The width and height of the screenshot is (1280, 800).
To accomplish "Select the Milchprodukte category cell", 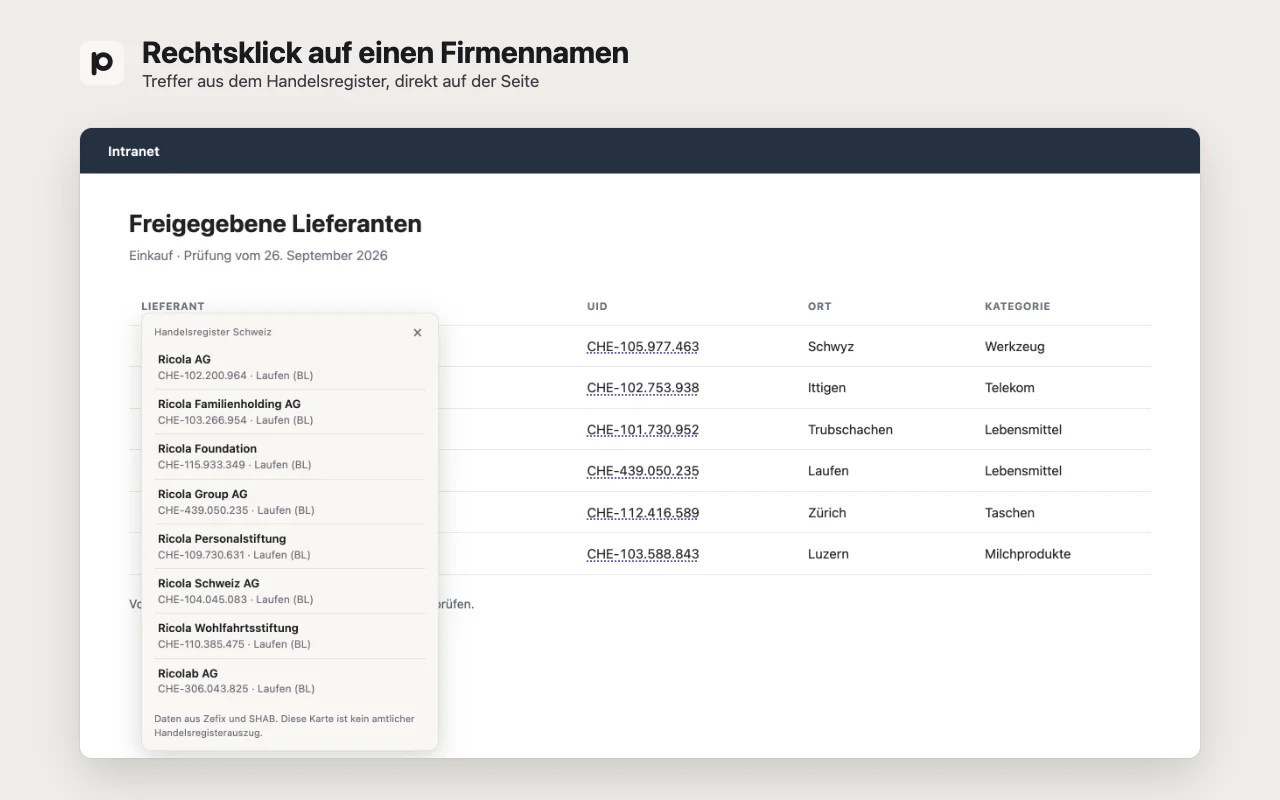I will pos(1028,554).
